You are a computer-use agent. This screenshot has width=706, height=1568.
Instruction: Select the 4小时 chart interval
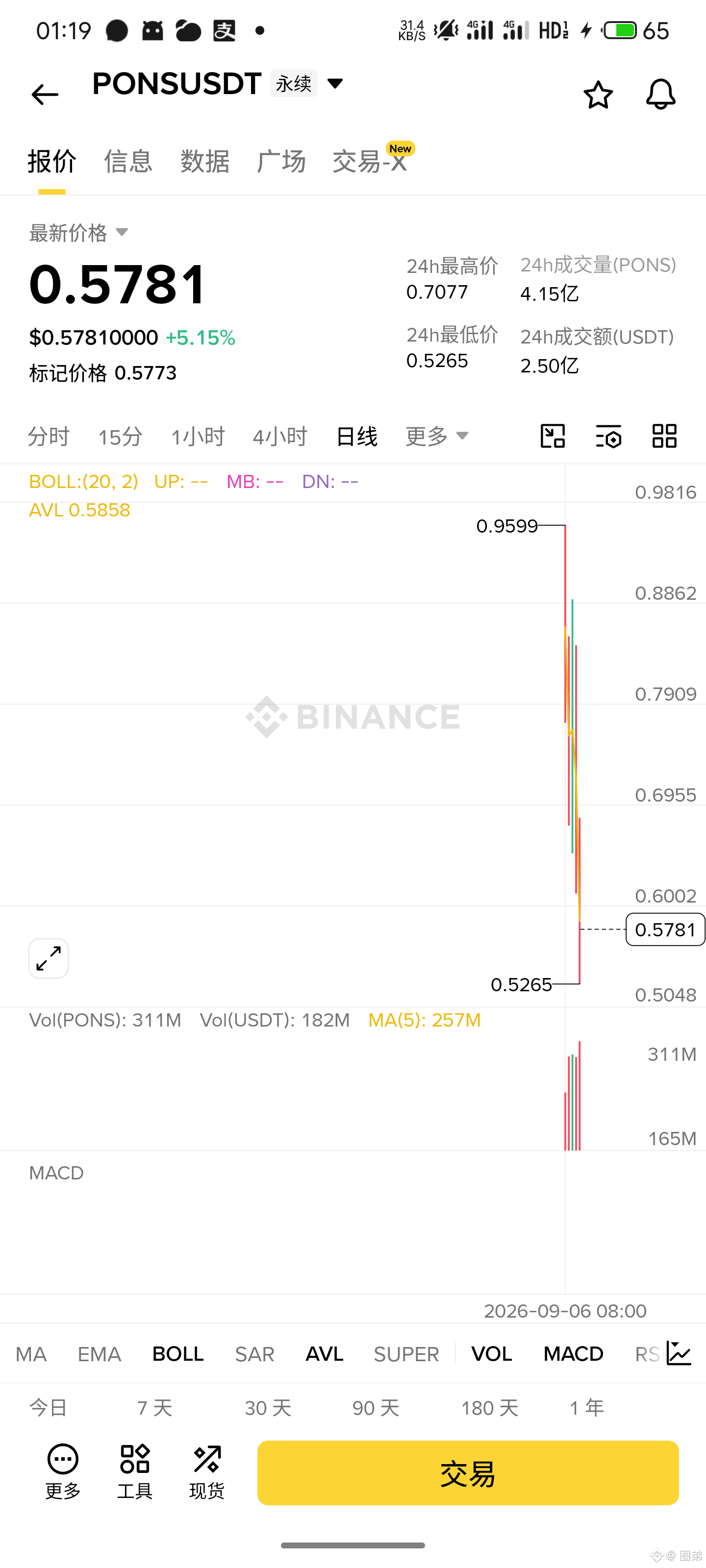(280, 436)
